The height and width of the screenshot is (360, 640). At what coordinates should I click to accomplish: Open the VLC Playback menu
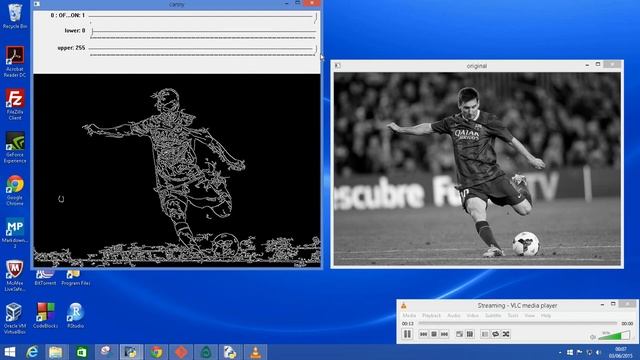431,316
